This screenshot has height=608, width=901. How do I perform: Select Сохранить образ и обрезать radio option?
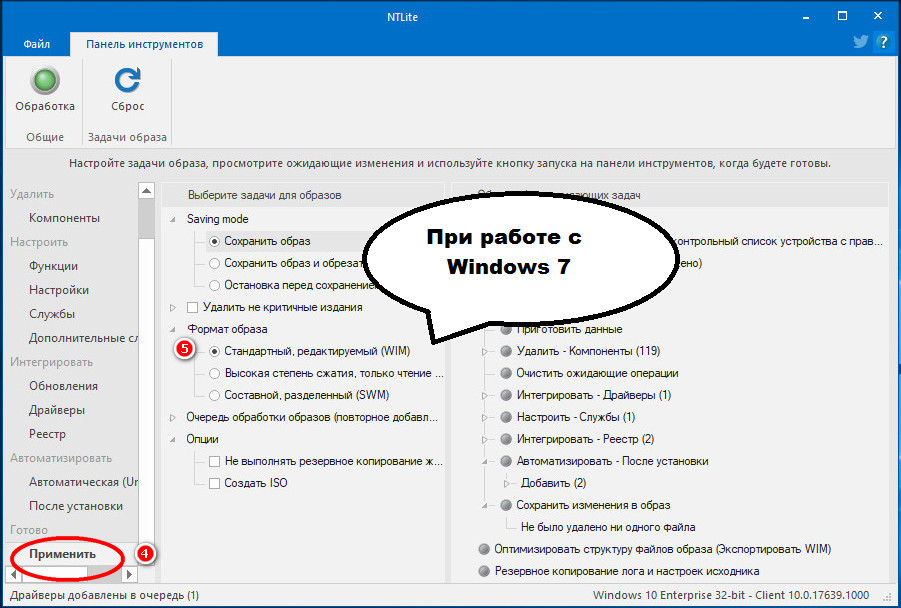click(214, 263)
